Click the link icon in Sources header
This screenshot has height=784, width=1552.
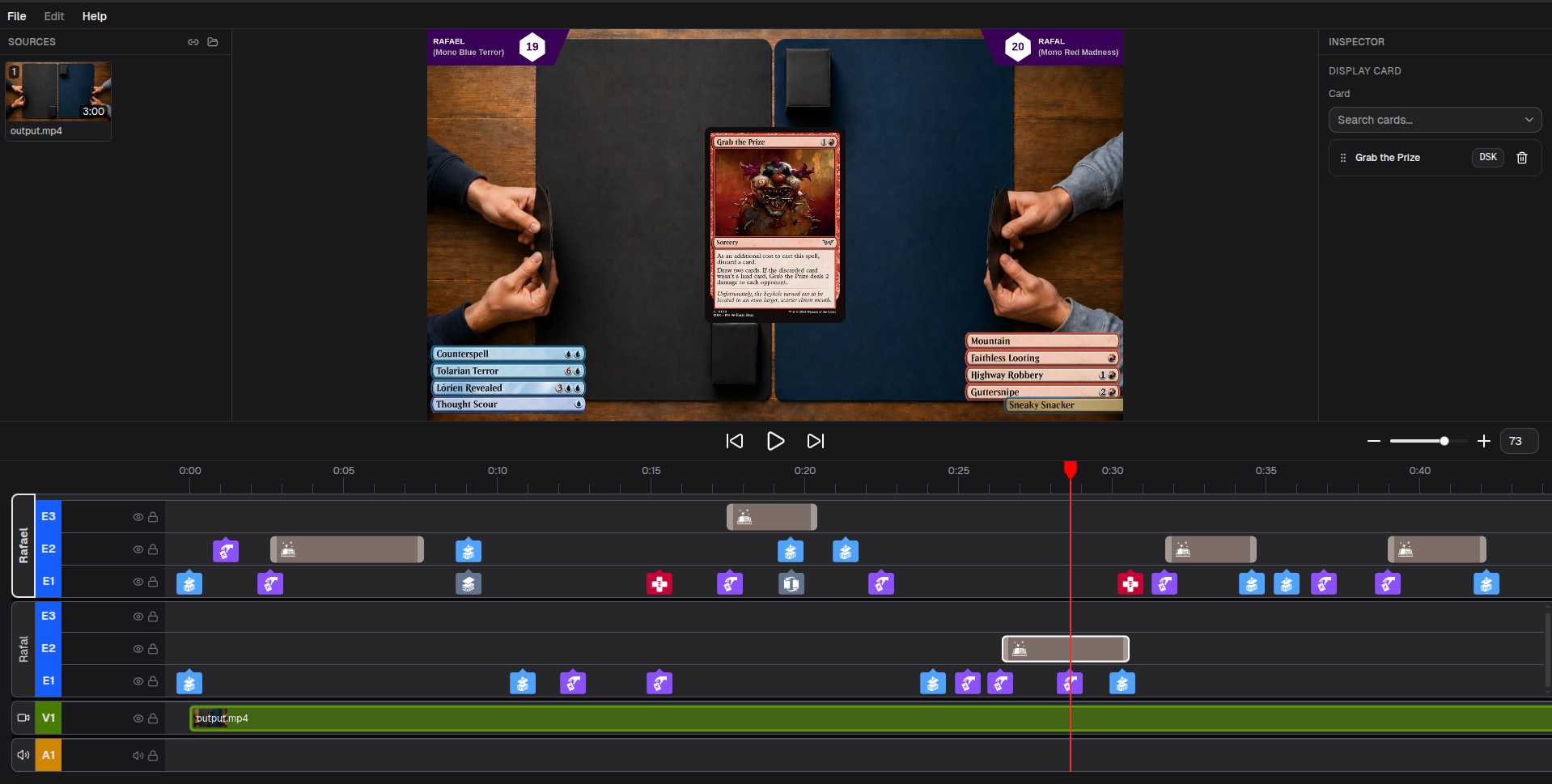193,42
